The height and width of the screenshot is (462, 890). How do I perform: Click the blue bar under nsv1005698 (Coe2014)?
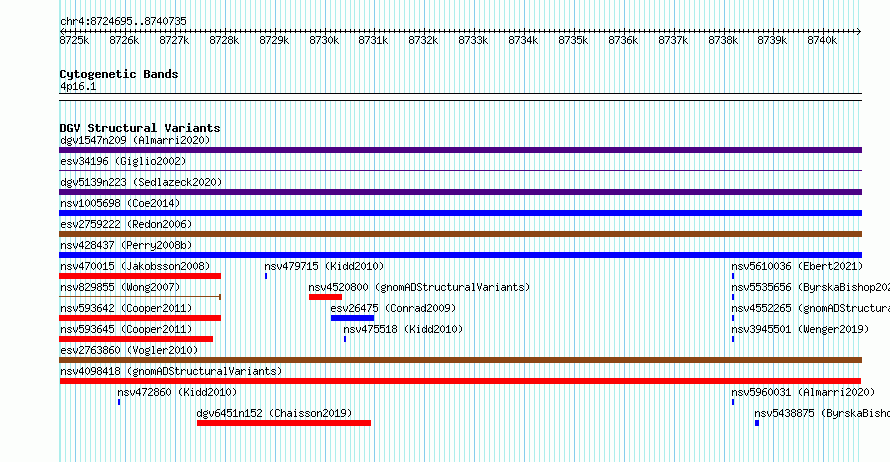[460, 213]
